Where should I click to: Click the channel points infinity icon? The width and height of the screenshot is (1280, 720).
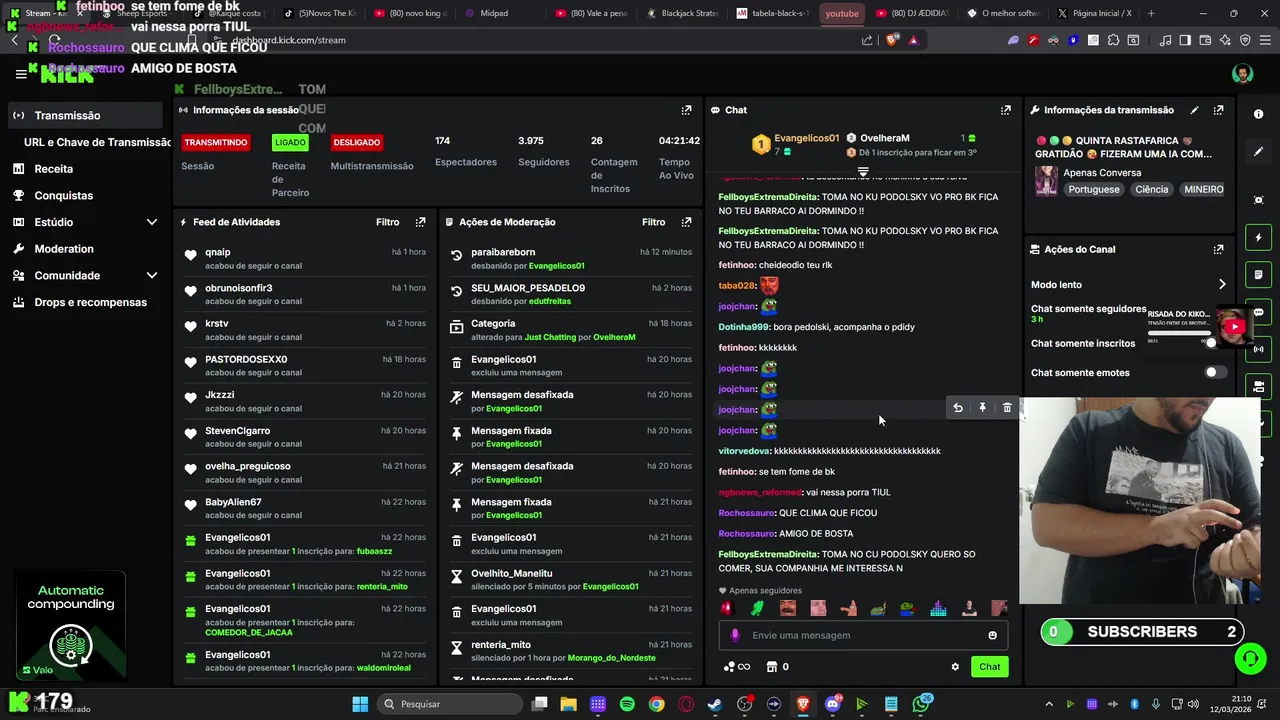pos(736,667)
